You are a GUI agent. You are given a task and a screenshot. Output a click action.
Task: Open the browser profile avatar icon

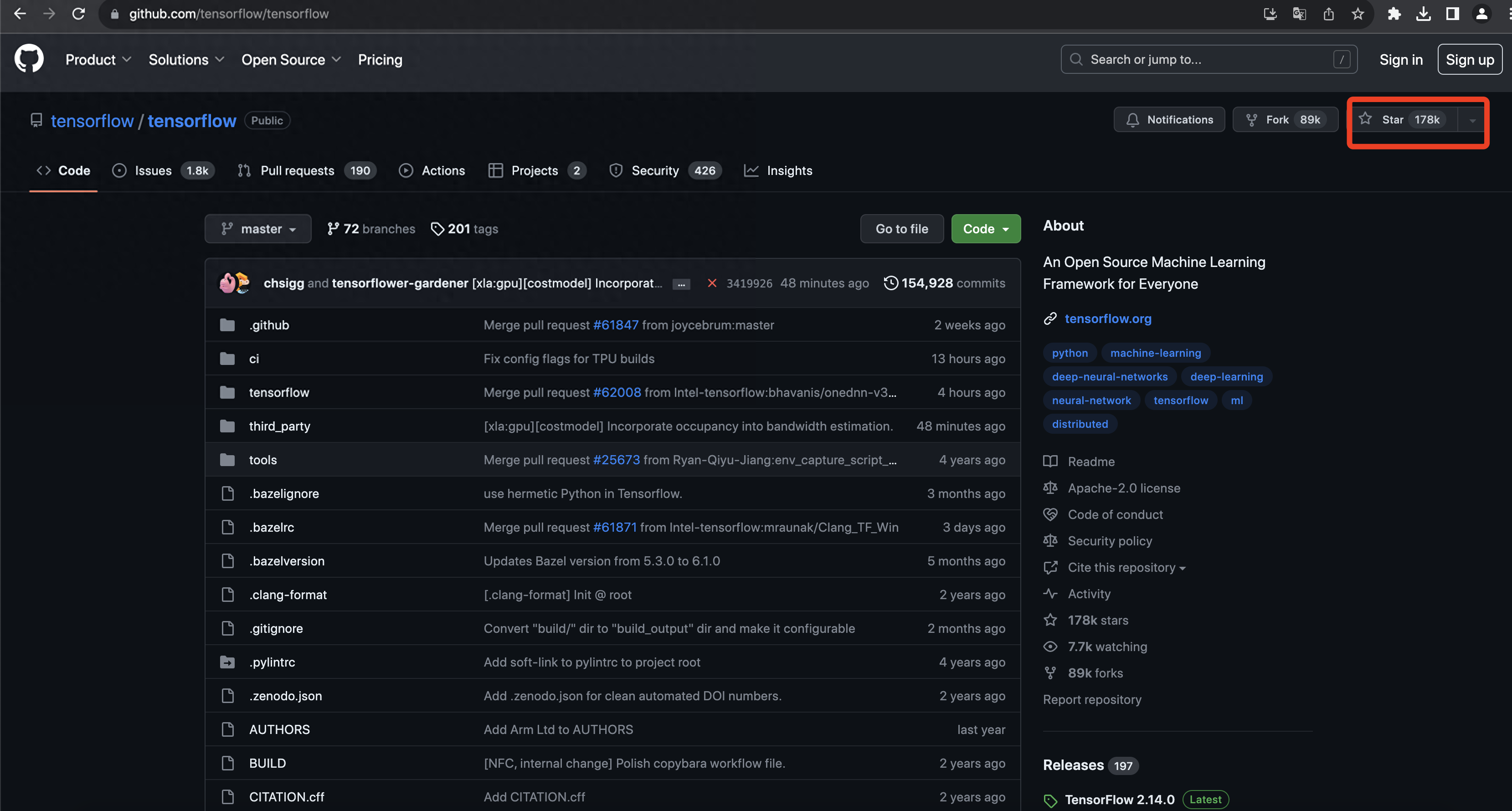[x=1482, y=14]
